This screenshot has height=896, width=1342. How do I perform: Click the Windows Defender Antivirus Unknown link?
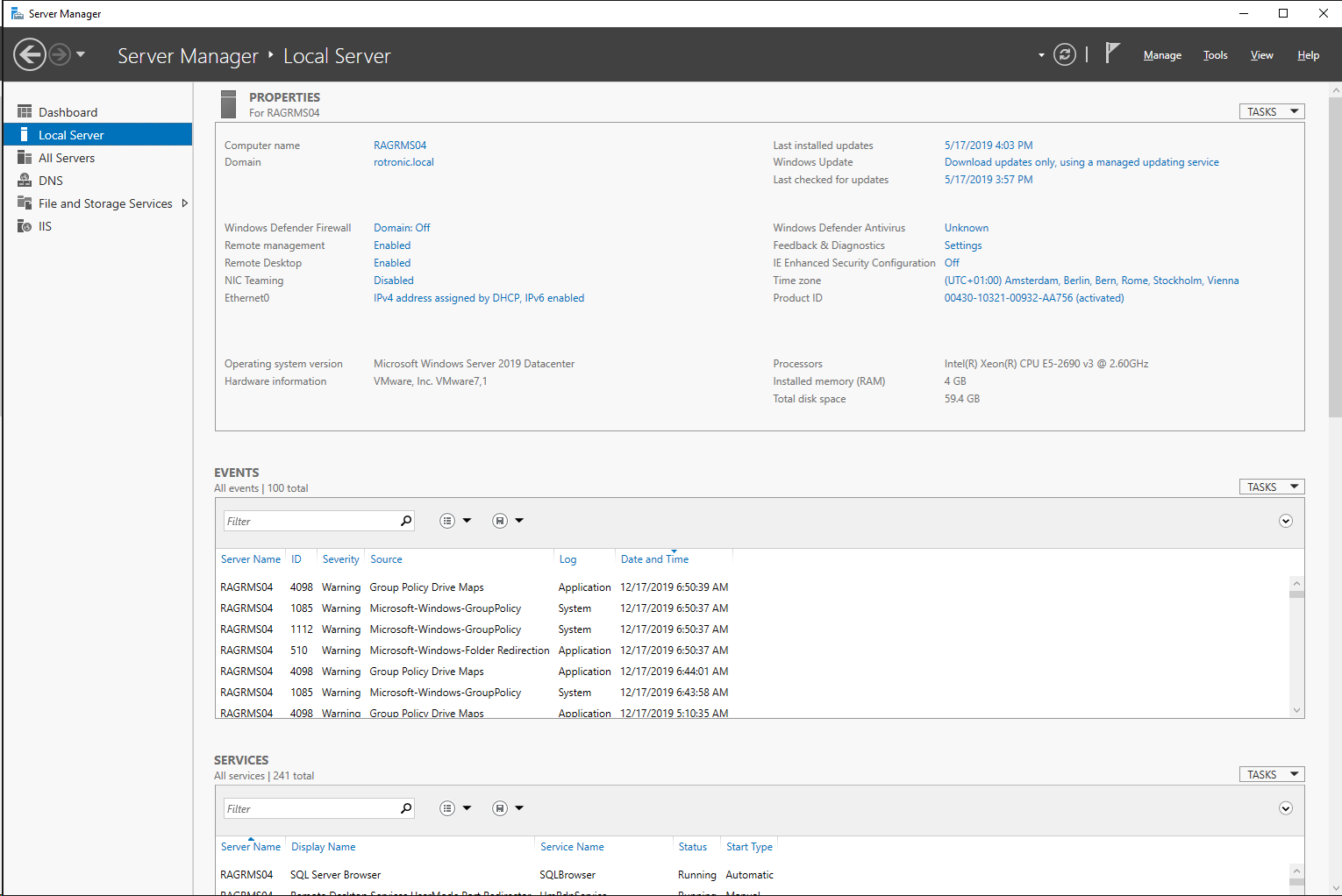967,228
